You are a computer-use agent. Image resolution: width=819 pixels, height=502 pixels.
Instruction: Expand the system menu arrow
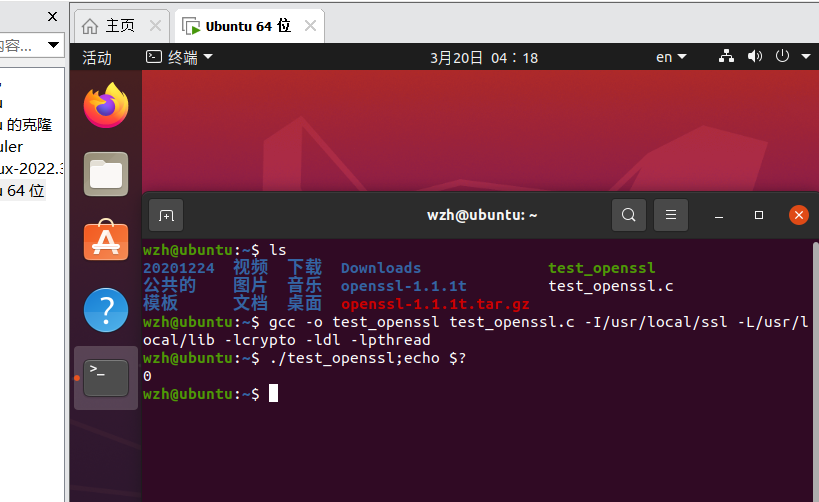pos(806,56)
